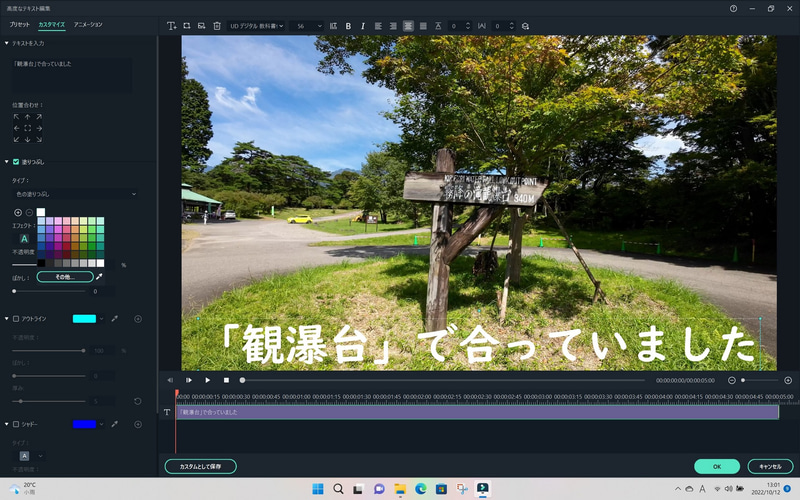Select the highlighted center alignment icon
The image size is (800, 500).
pos(408,26)
